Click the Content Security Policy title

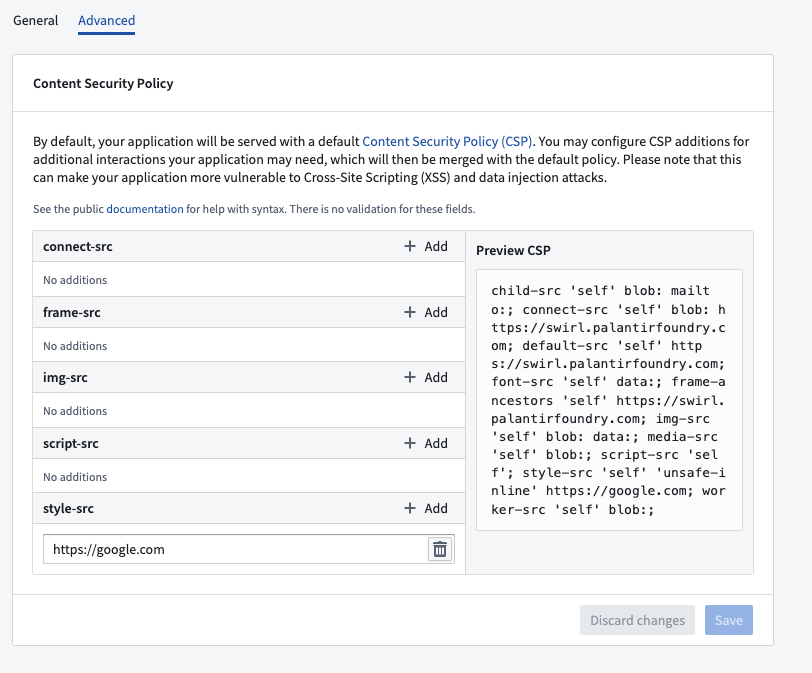coord(103,83)
